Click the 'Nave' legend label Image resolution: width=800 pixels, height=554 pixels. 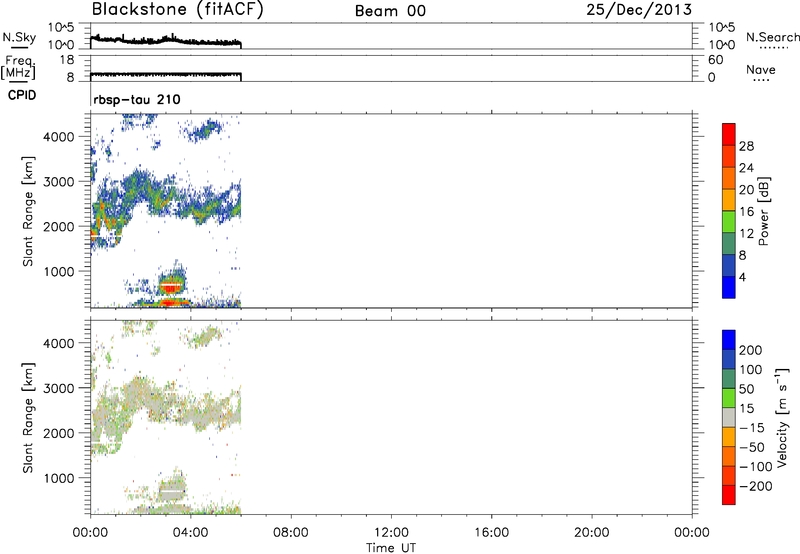761,69
